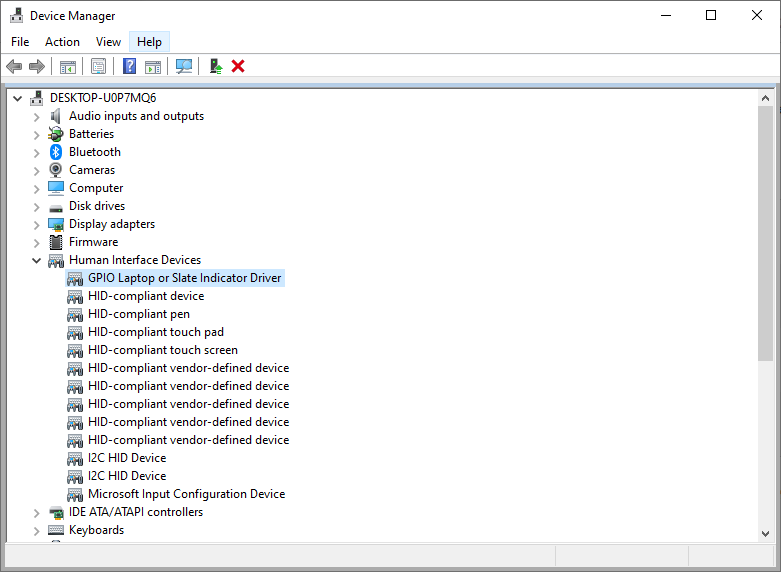Open the Properties toolbar icon
The width and height of the screenshot is (781, 572).
tap(99, 66)
